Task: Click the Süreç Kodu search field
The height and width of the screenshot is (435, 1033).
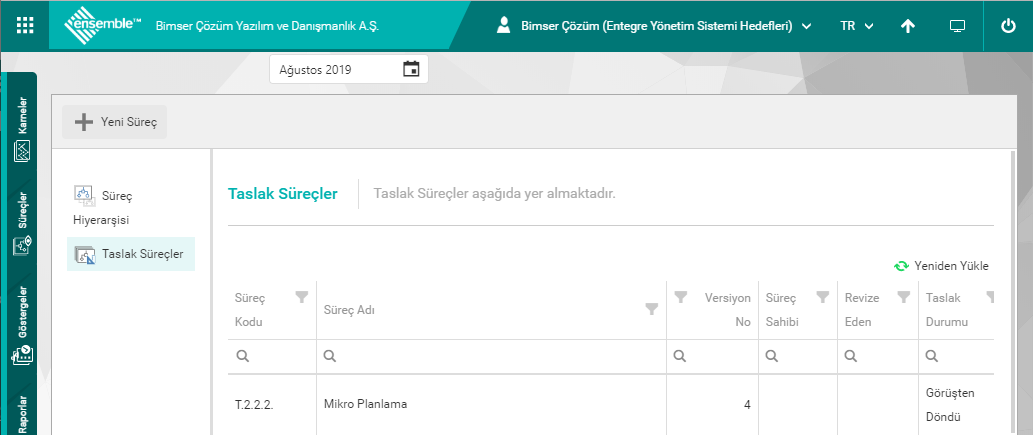Action: (272, 356)
